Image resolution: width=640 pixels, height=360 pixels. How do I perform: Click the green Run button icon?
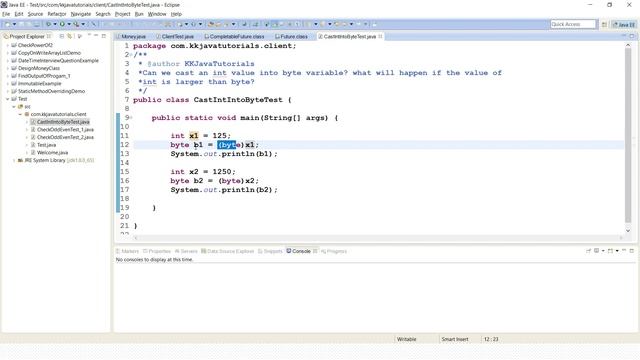tap(62, 24)
